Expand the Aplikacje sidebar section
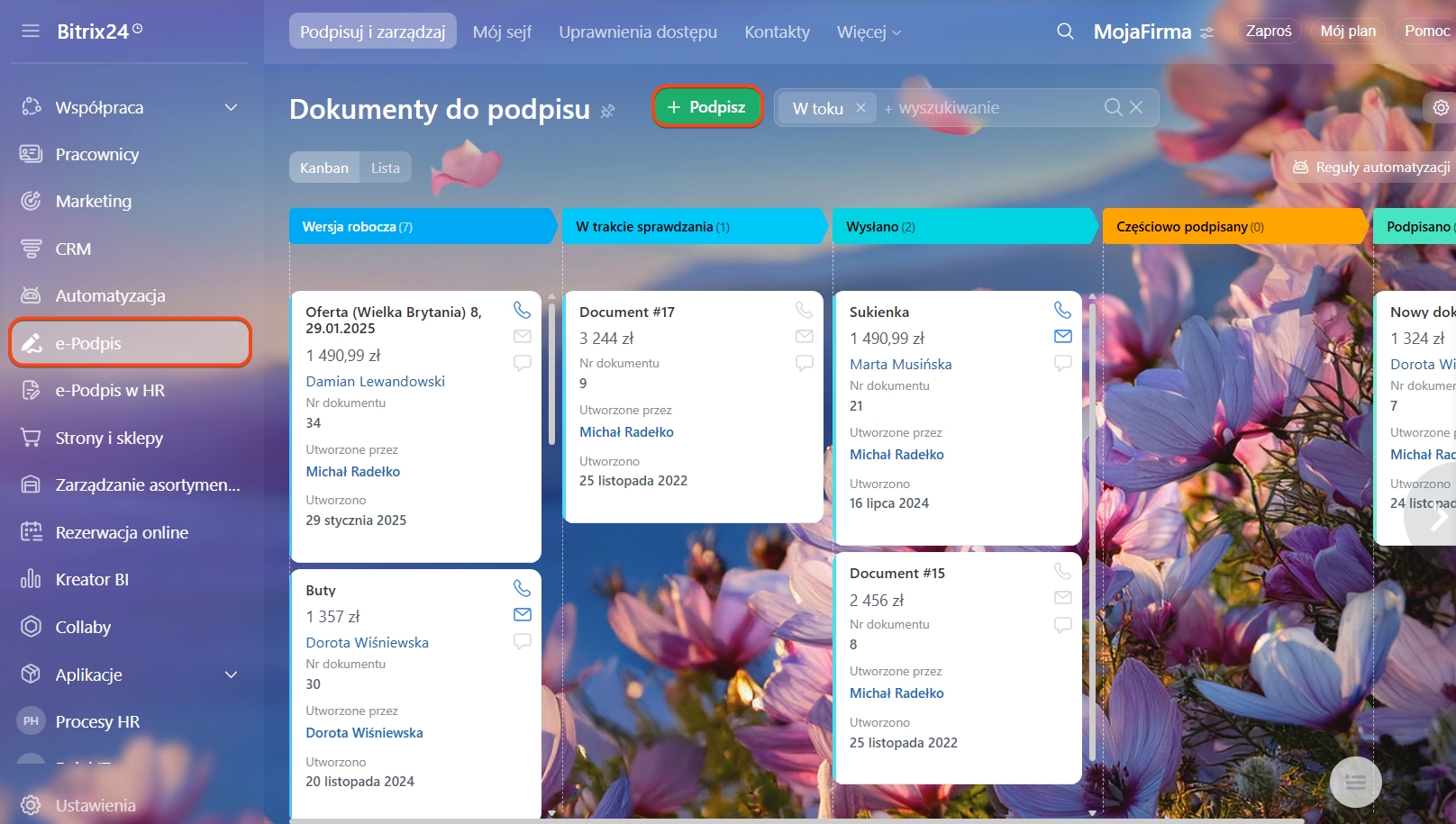The image size is (1456, 824). [x=231, y=675]
